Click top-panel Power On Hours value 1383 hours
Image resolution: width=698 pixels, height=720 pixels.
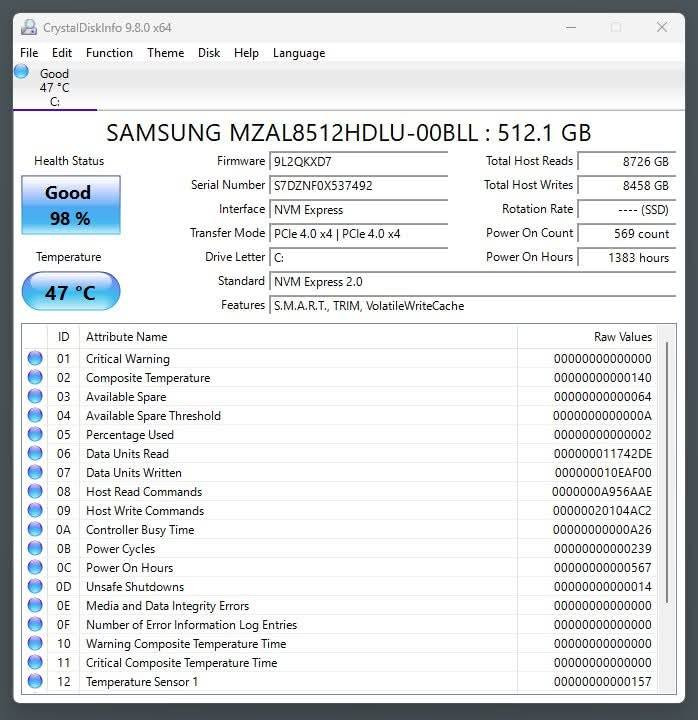pyautogui.click(x=627, y=258)
